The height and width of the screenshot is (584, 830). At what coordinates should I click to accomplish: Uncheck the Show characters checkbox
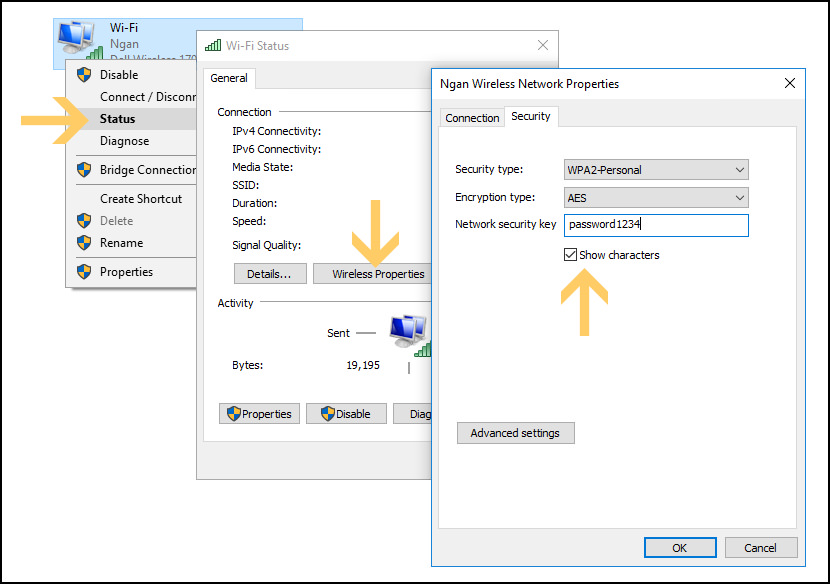pyautogui.click(x=570, y=255)
